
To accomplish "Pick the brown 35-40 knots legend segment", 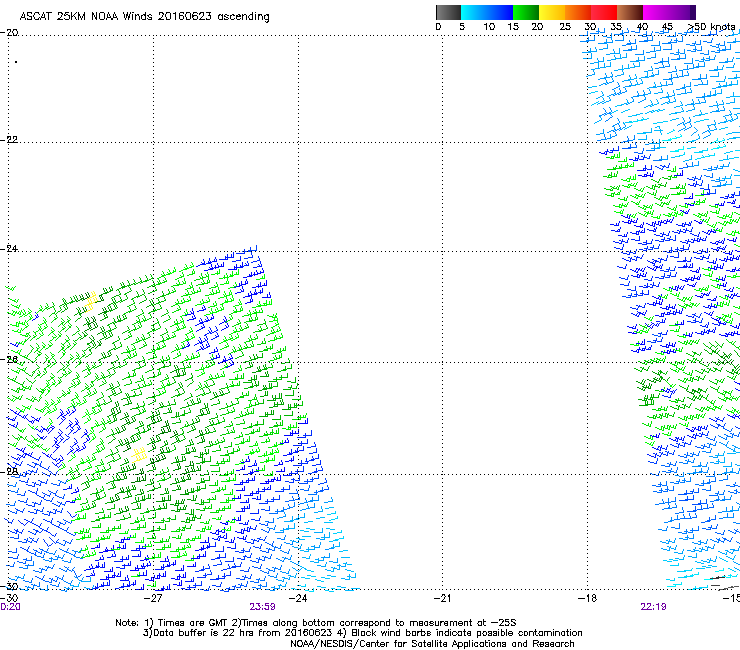I will click(630, 12).
